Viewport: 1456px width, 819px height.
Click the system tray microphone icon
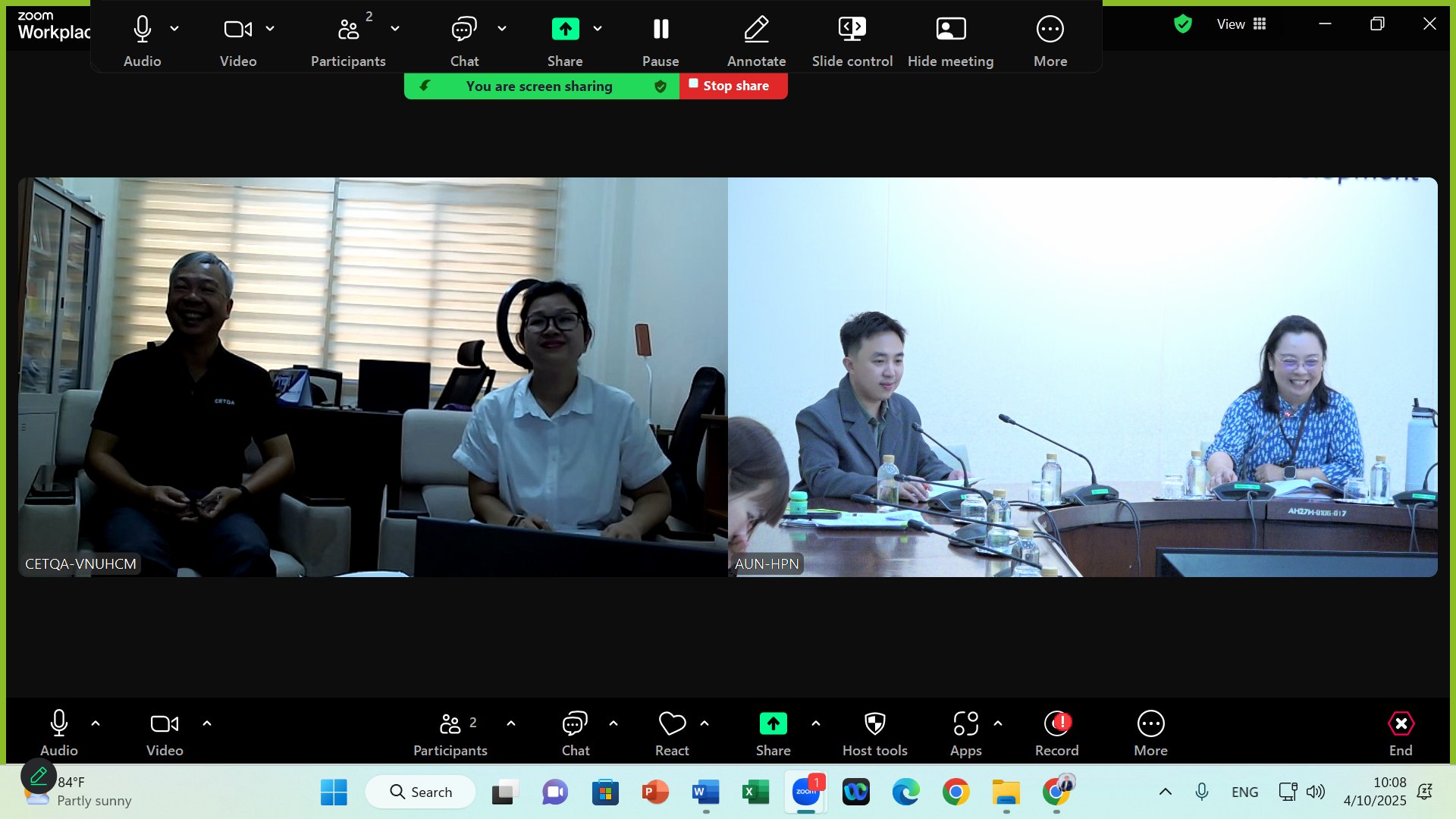[x=1202, y=792]
